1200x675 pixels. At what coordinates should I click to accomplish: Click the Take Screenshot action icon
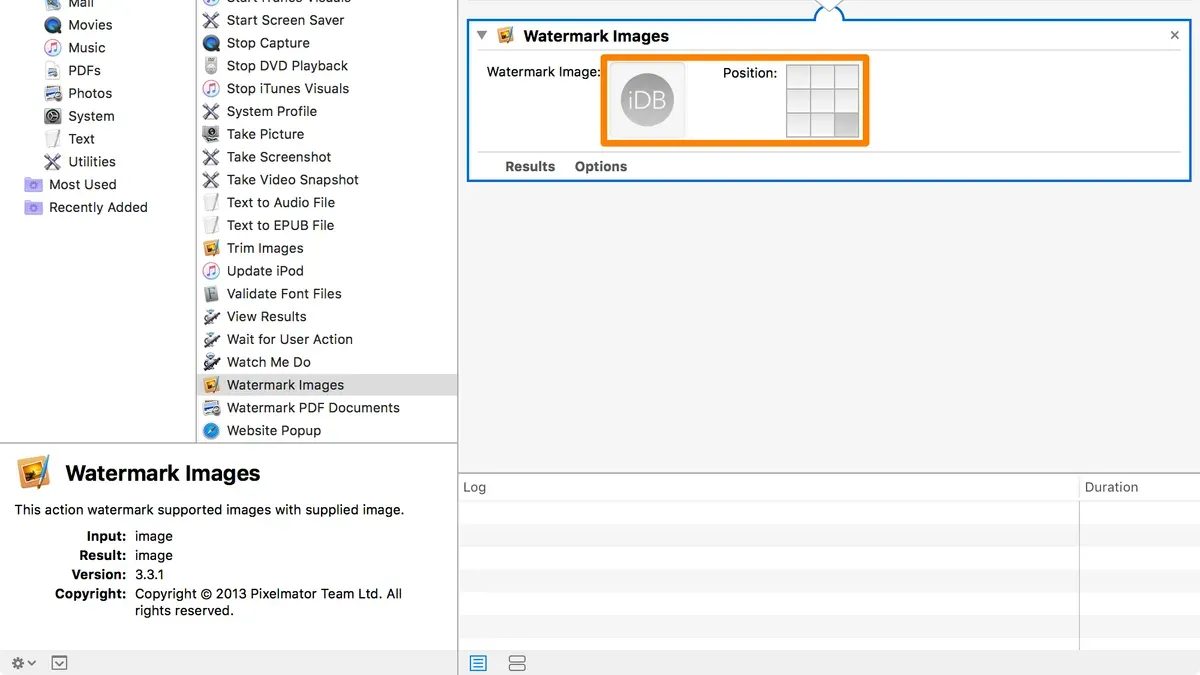(x=211, y=157)
